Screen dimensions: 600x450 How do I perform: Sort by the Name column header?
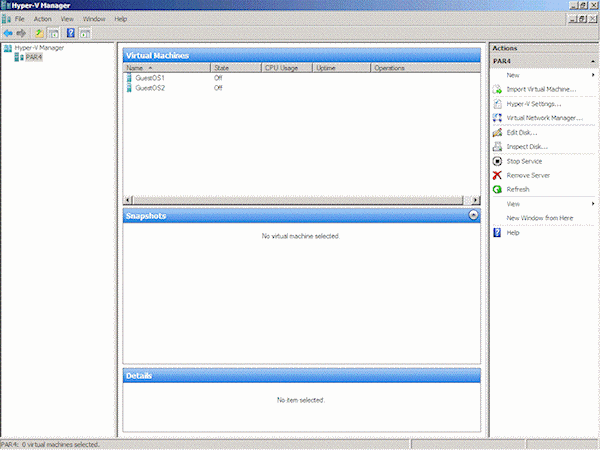coord(167,68)
